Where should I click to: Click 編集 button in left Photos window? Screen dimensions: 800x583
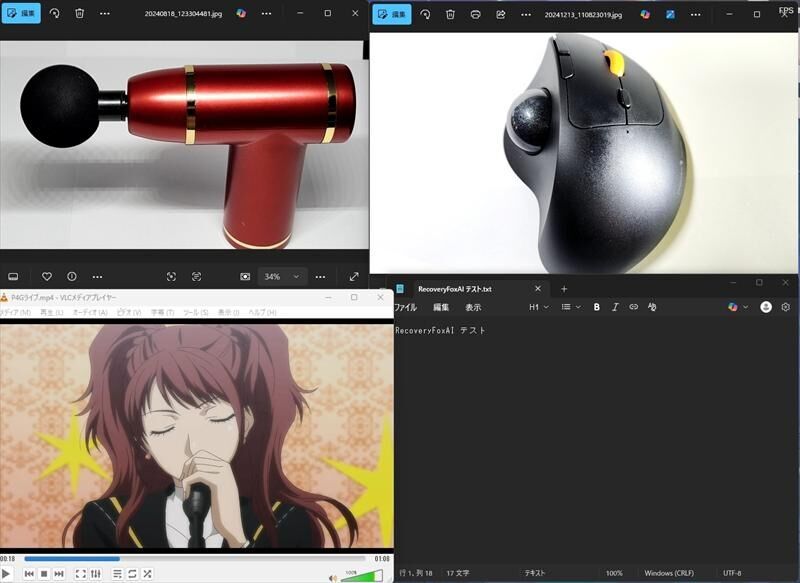click(x=21, y=13)
